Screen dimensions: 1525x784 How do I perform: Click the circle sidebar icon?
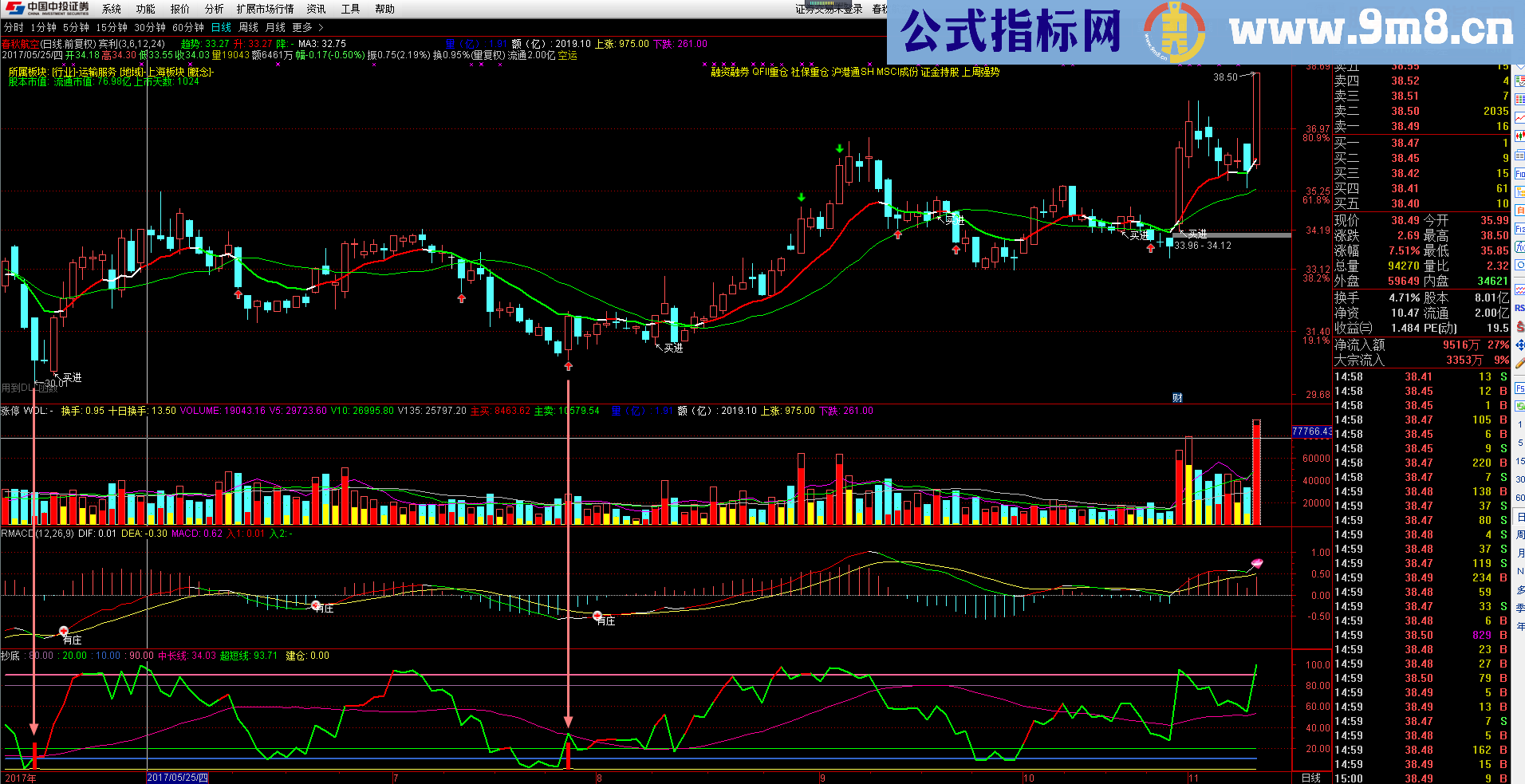(x=1519, y=266)
